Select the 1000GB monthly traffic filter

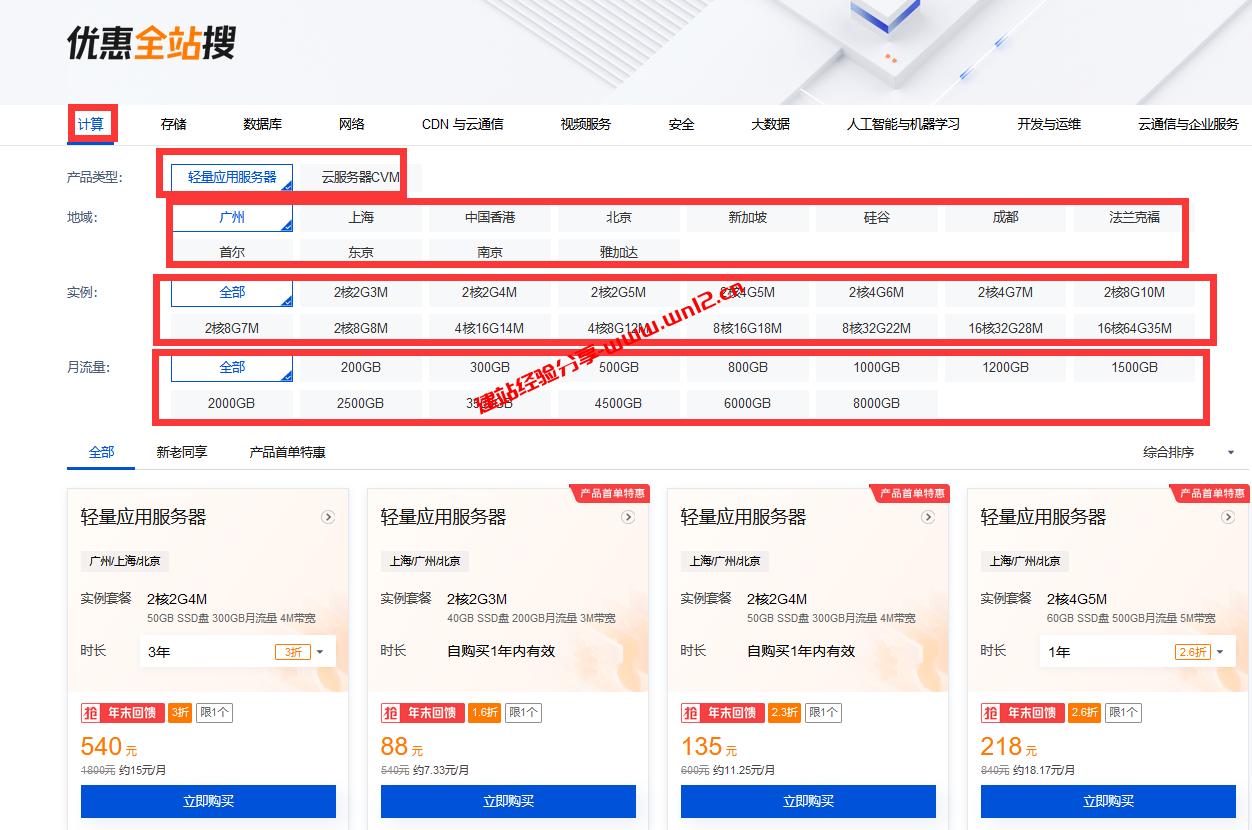(x=876, y=367)
